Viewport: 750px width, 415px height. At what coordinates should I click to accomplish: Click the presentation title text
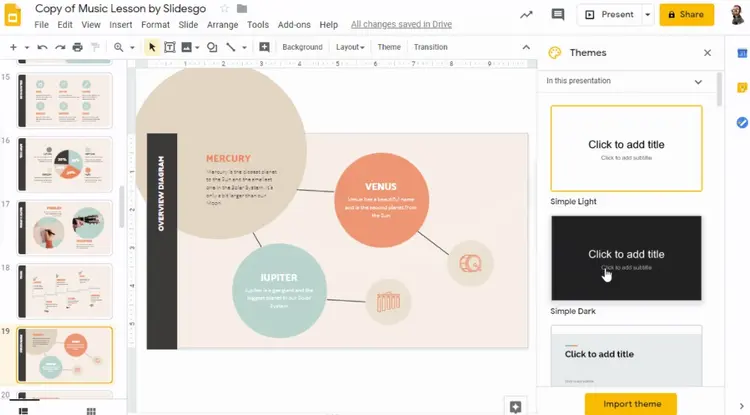(121, 9)
